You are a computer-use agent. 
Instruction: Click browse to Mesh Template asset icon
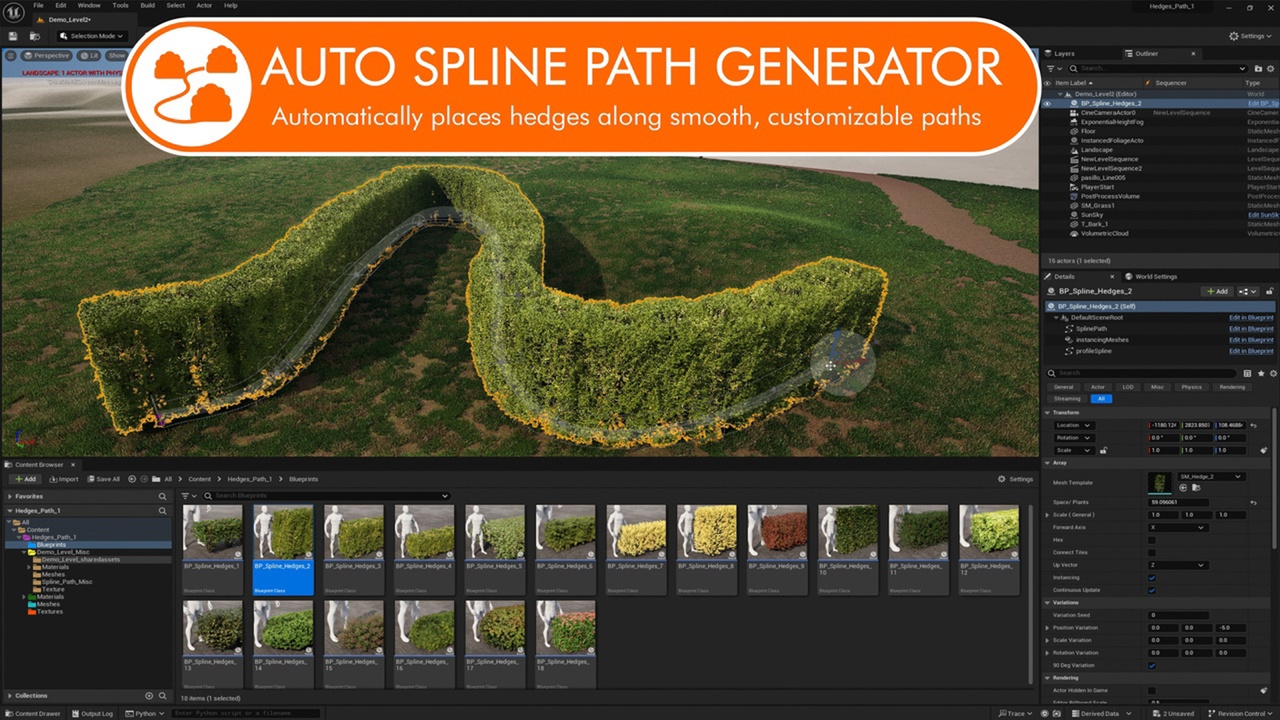click(x=1196, y=487)
